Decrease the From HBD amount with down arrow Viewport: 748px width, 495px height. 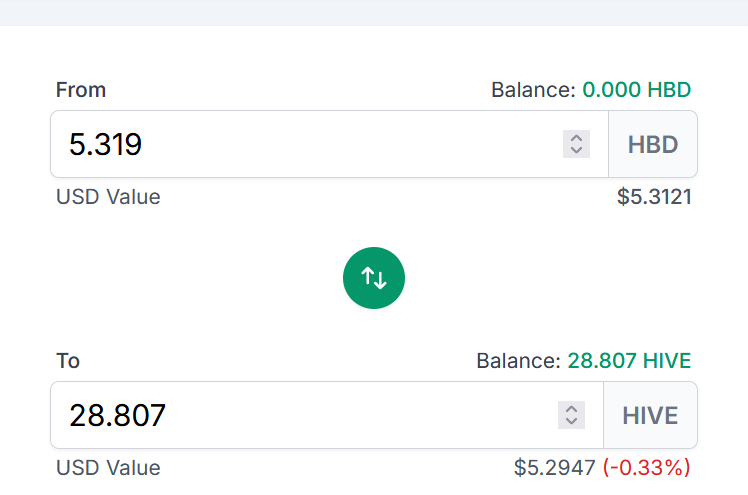tap(576, 151)
